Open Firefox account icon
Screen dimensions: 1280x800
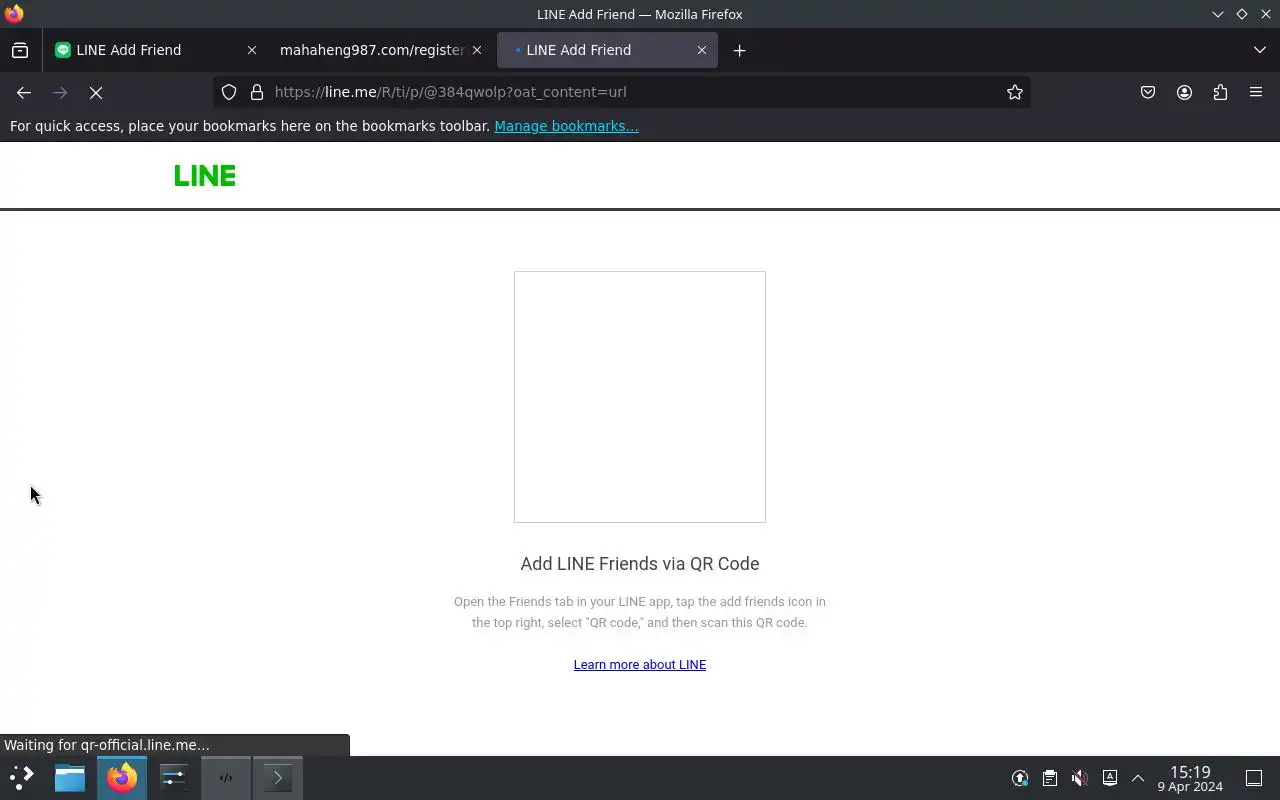1184,92
